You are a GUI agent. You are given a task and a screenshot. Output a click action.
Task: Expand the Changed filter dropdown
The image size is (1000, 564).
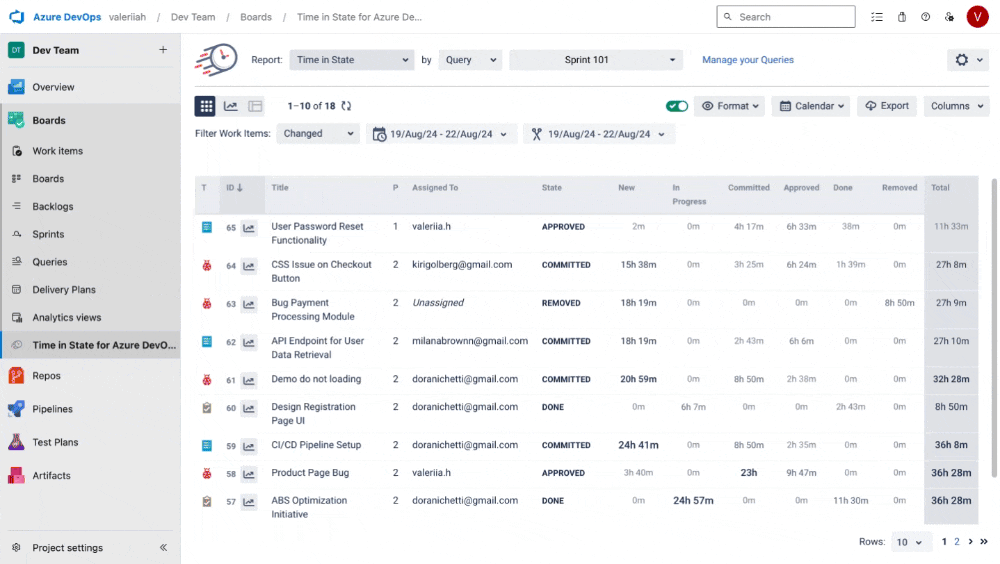(317, 134)
